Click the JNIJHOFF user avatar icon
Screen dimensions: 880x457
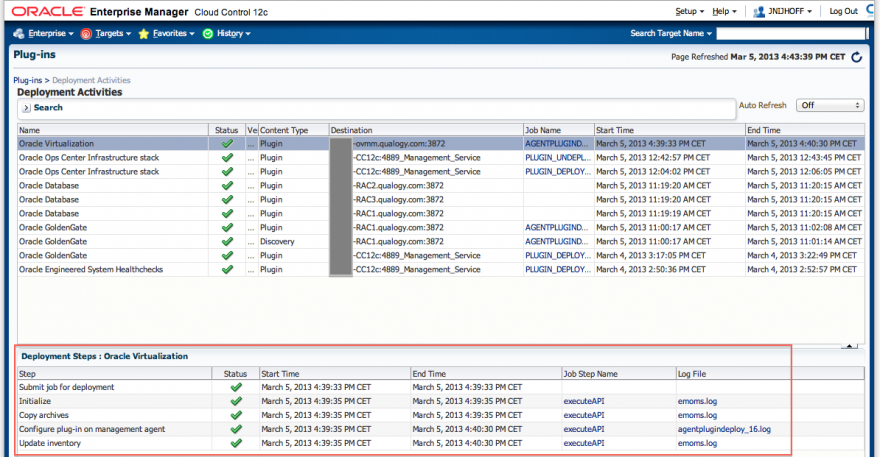coord(759,11)
